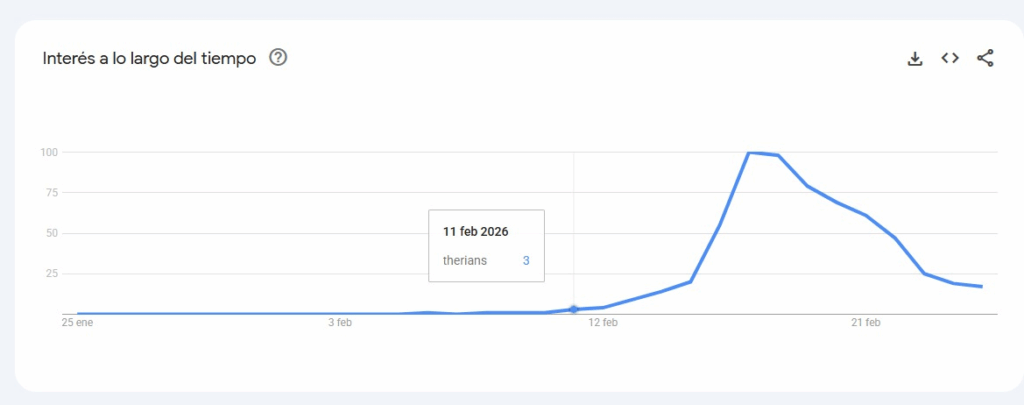Click the highlighted data point marker on the line
The height and width of the screenshot is (405, 1024).
[574, 310]
